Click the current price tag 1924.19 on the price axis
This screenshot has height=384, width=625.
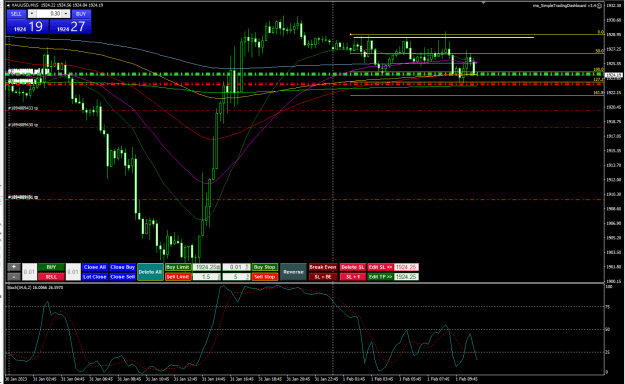coord(613,75)
